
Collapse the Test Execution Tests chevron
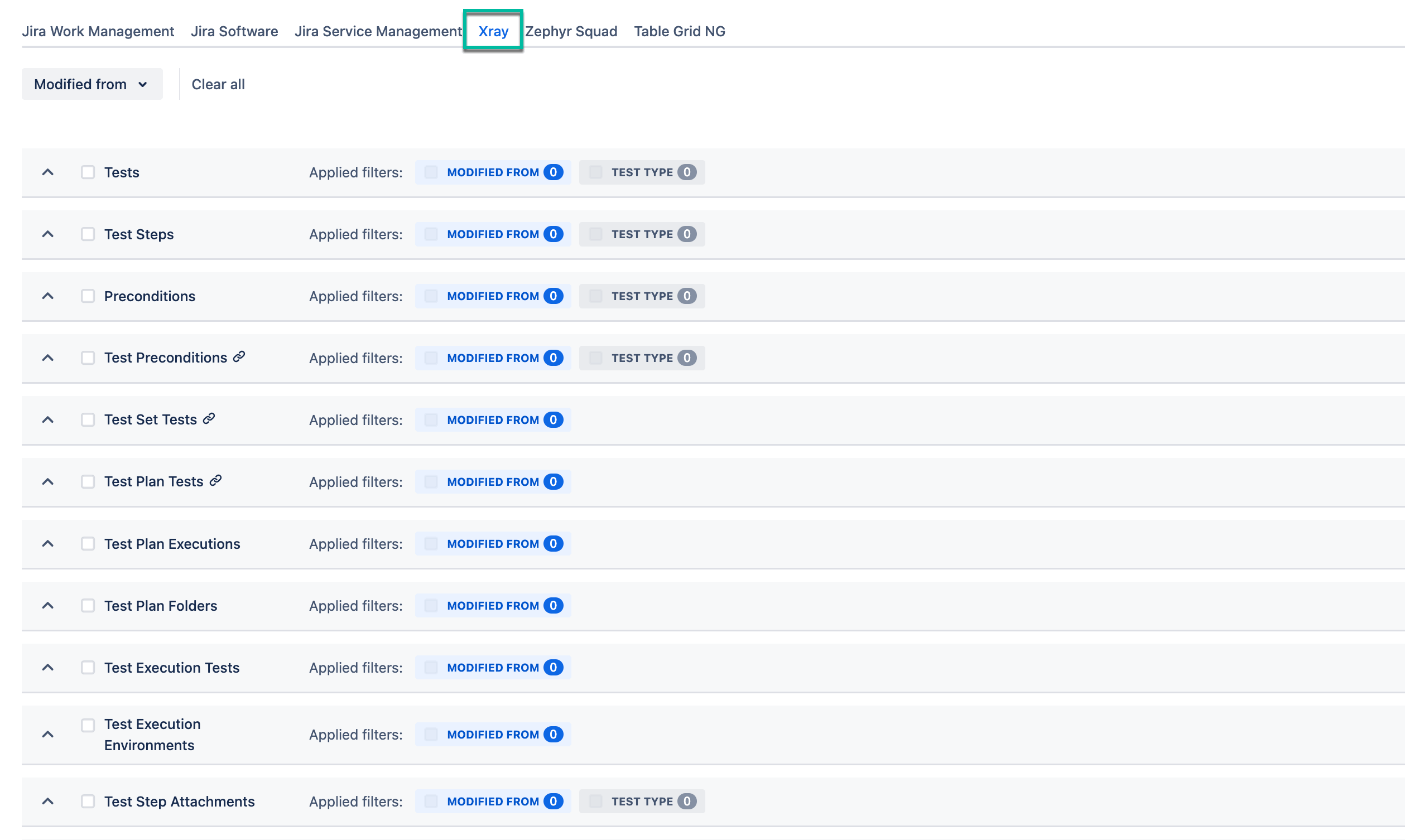pyautogui.click(x=48, y=667)
